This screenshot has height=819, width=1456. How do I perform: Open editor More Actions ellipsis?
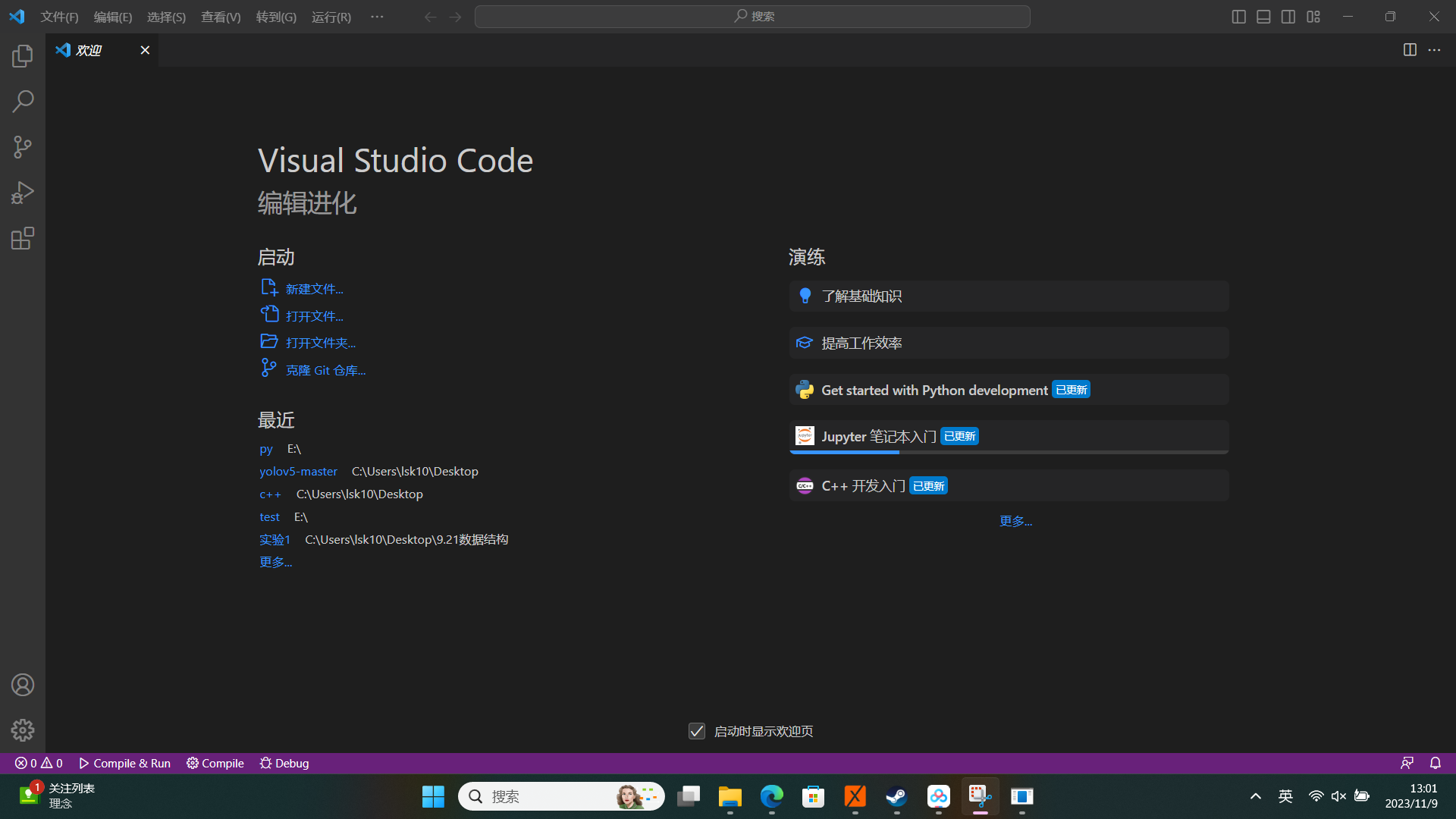point(1434,49)
